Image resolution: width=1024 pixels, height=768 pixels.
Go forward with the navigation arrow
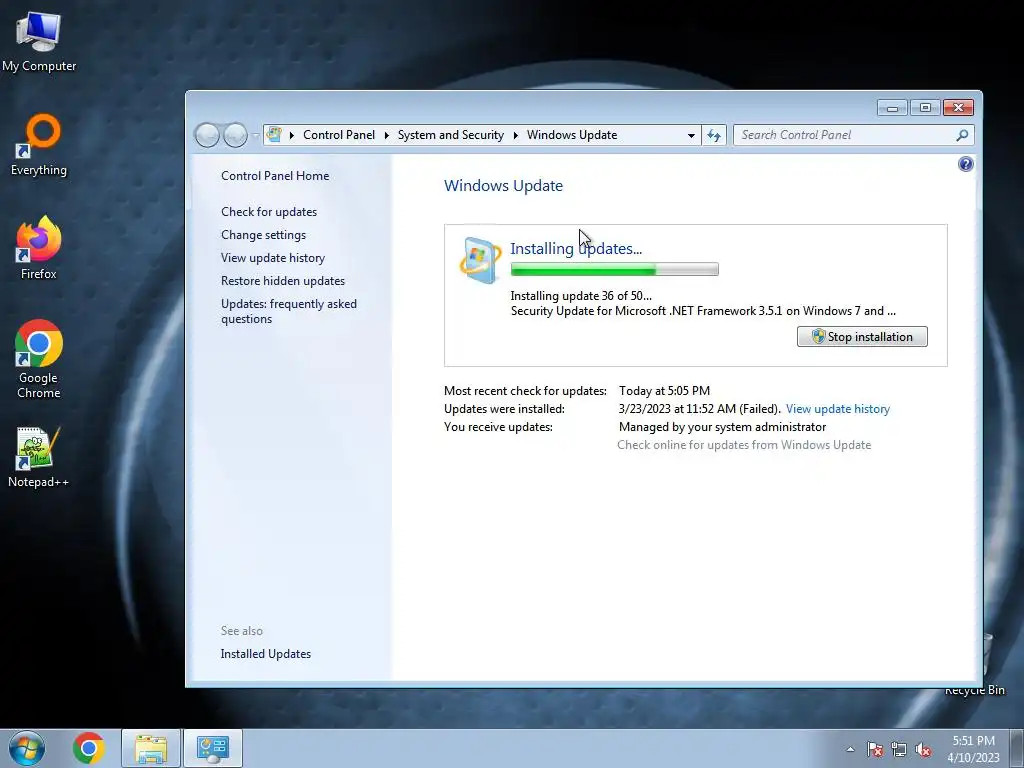(x=235, y=135)
